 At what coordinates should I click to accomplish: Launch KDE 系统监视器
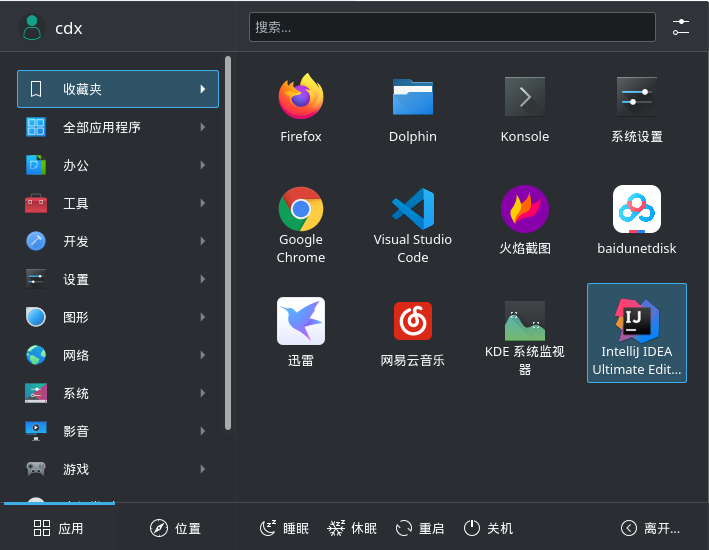click(x=525, y=337)
